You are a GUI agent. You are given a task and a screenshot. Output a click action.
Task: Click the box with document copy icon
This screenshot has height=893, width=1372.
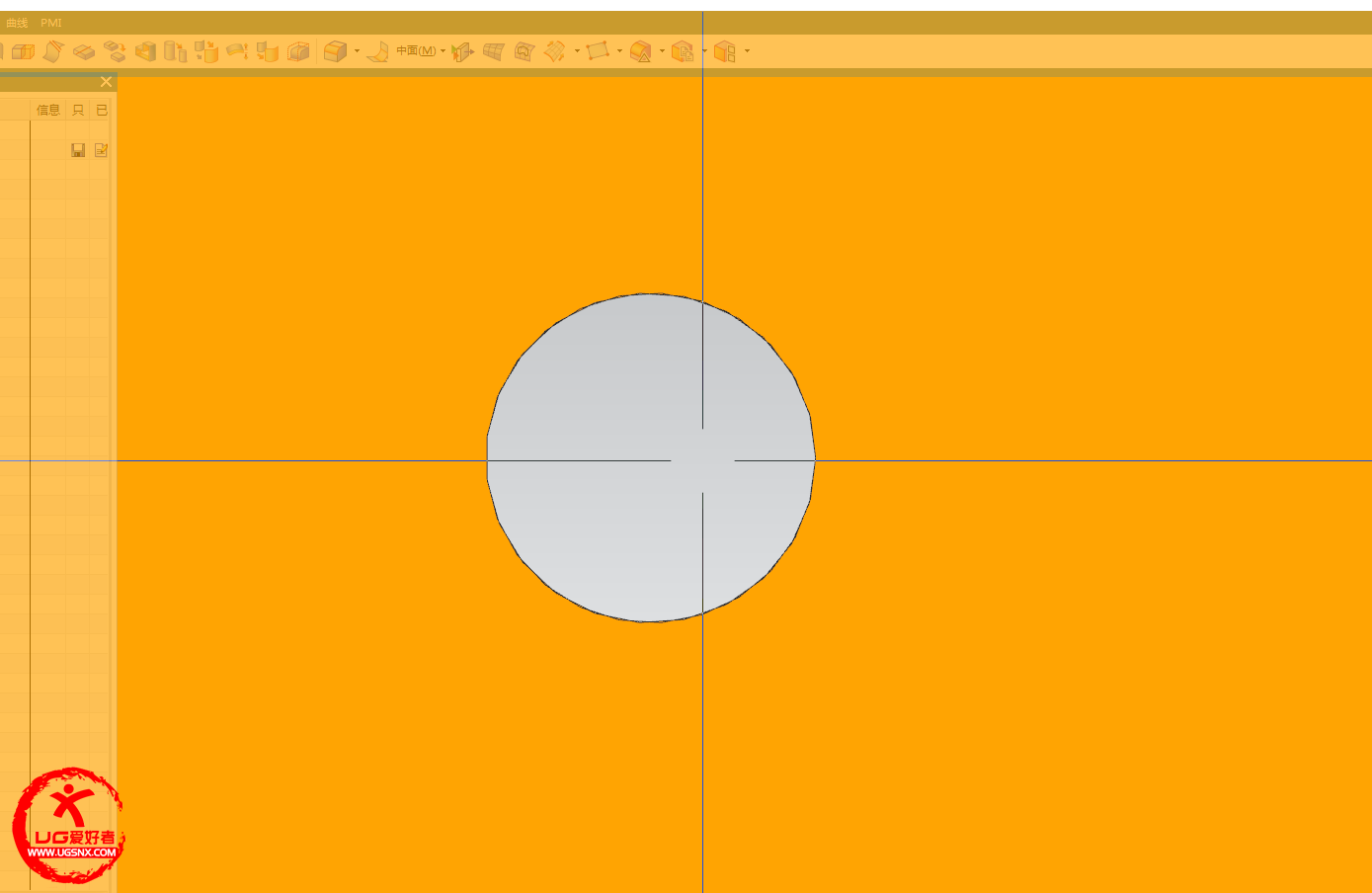pyautogui.click(x=683, y=51)
